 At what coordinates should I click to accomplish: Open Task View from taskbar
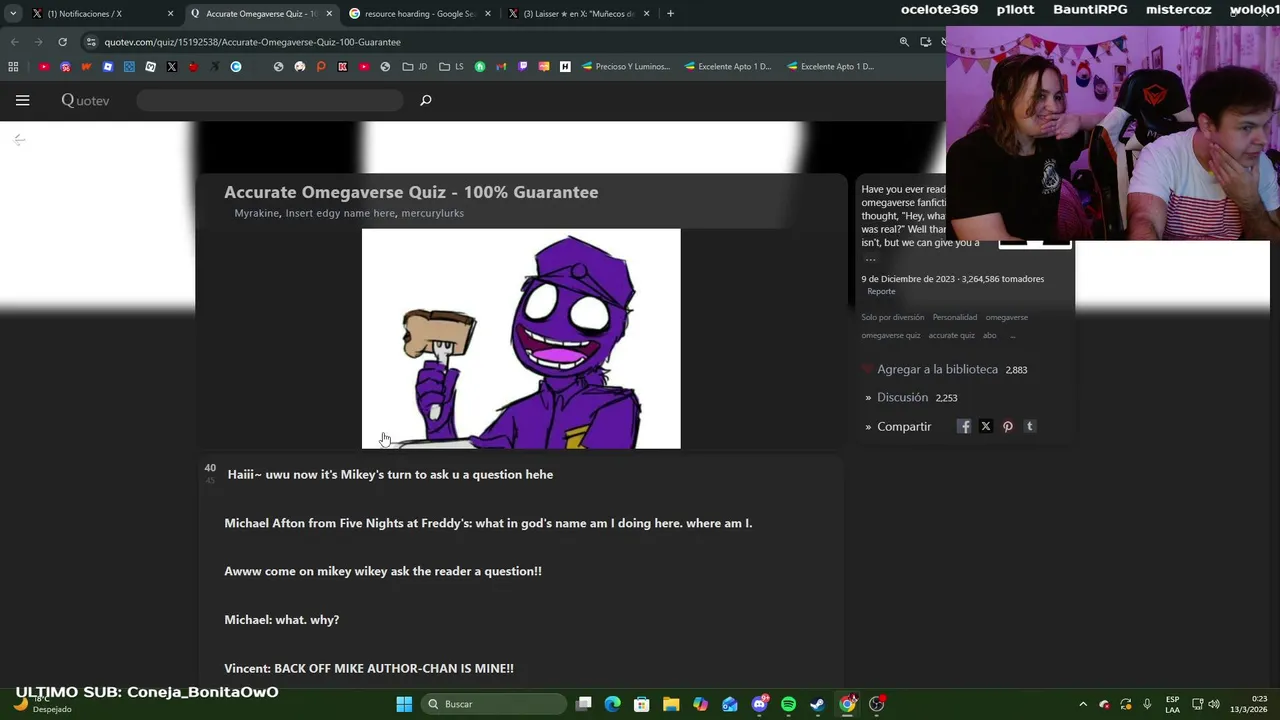tap(584, 704)
